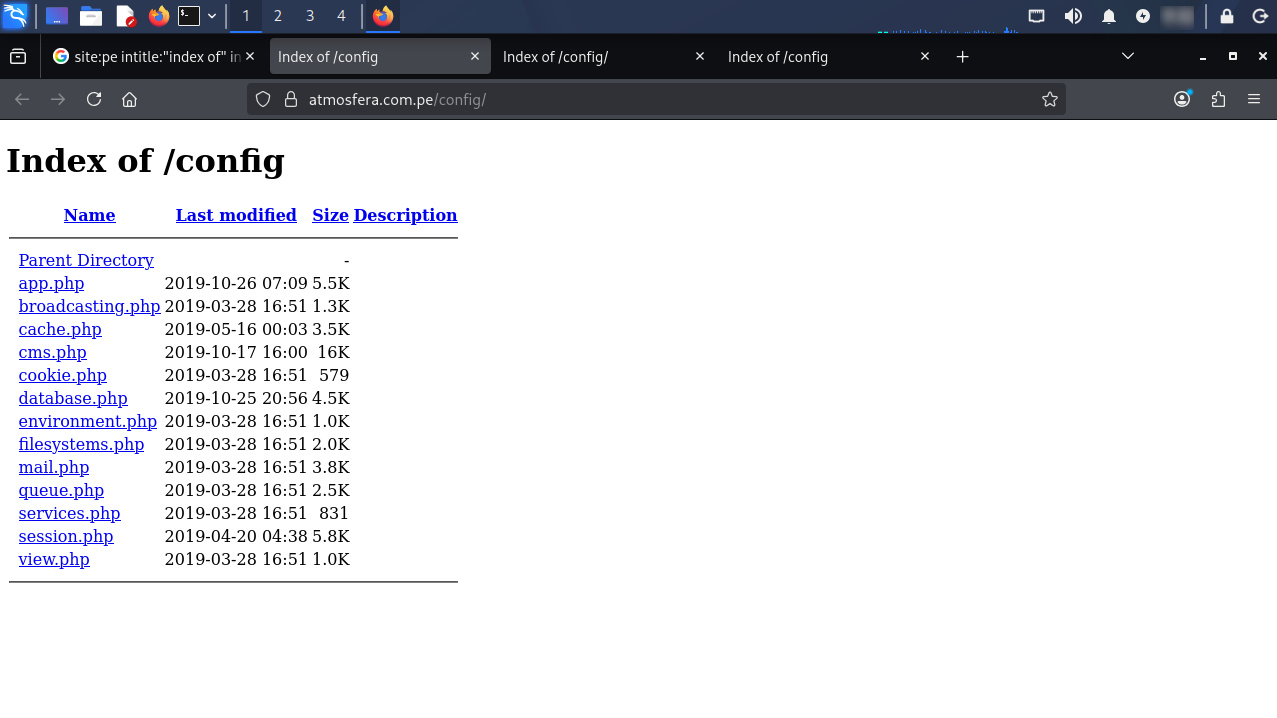Expand the terminal launcher dropdown arrow

(212, 16)
